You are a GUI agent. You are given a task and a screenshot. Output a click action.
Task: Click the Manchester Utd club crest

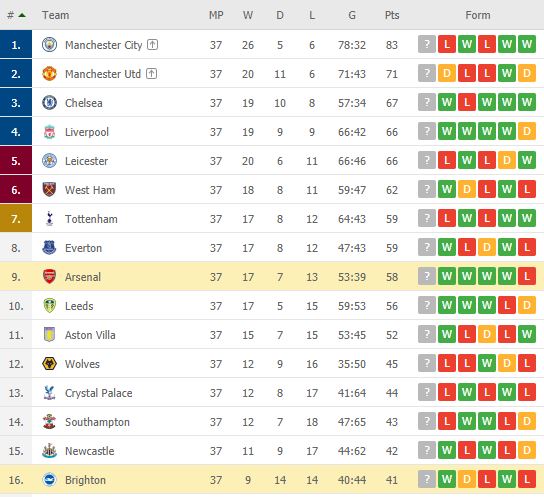pyautogui.click(x=49, y=74)
